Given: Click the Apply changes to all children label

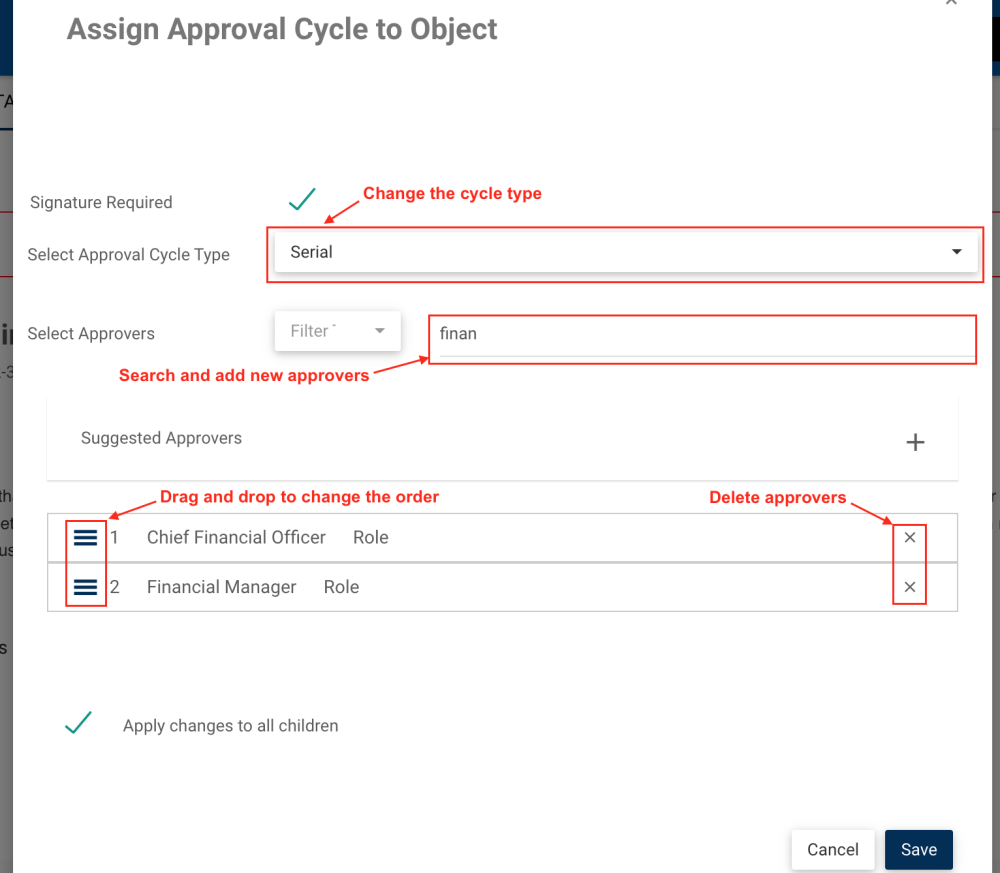Looking at the screenshot, I should tap(230, 726).
